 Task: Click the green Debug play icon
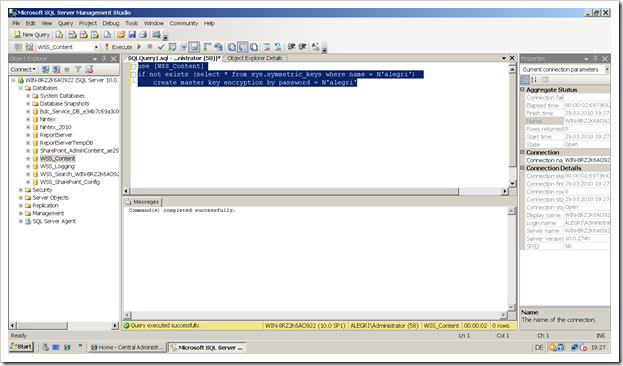139,47
